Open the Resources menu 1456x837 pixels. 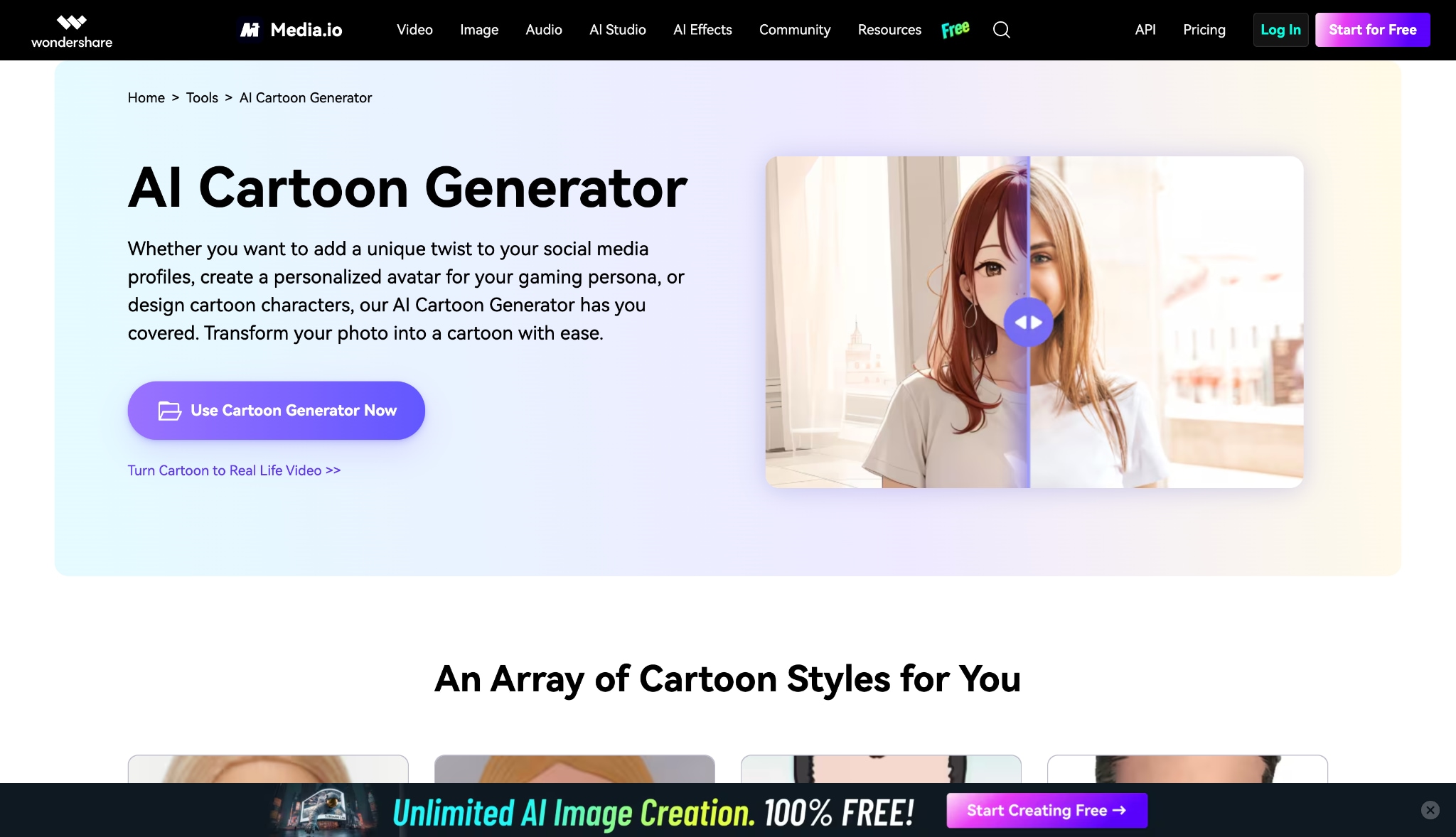889,30
